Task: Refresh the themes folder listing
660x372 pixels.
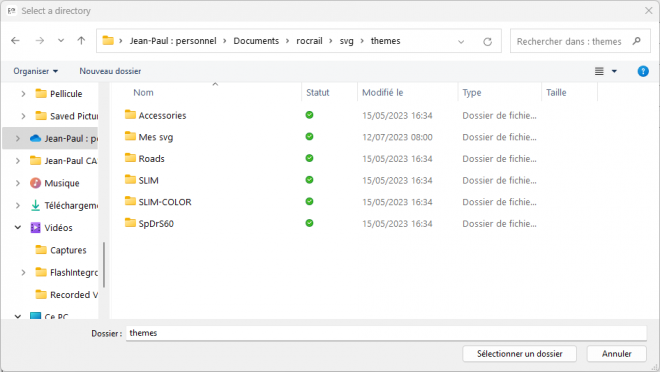Action: 487,41
